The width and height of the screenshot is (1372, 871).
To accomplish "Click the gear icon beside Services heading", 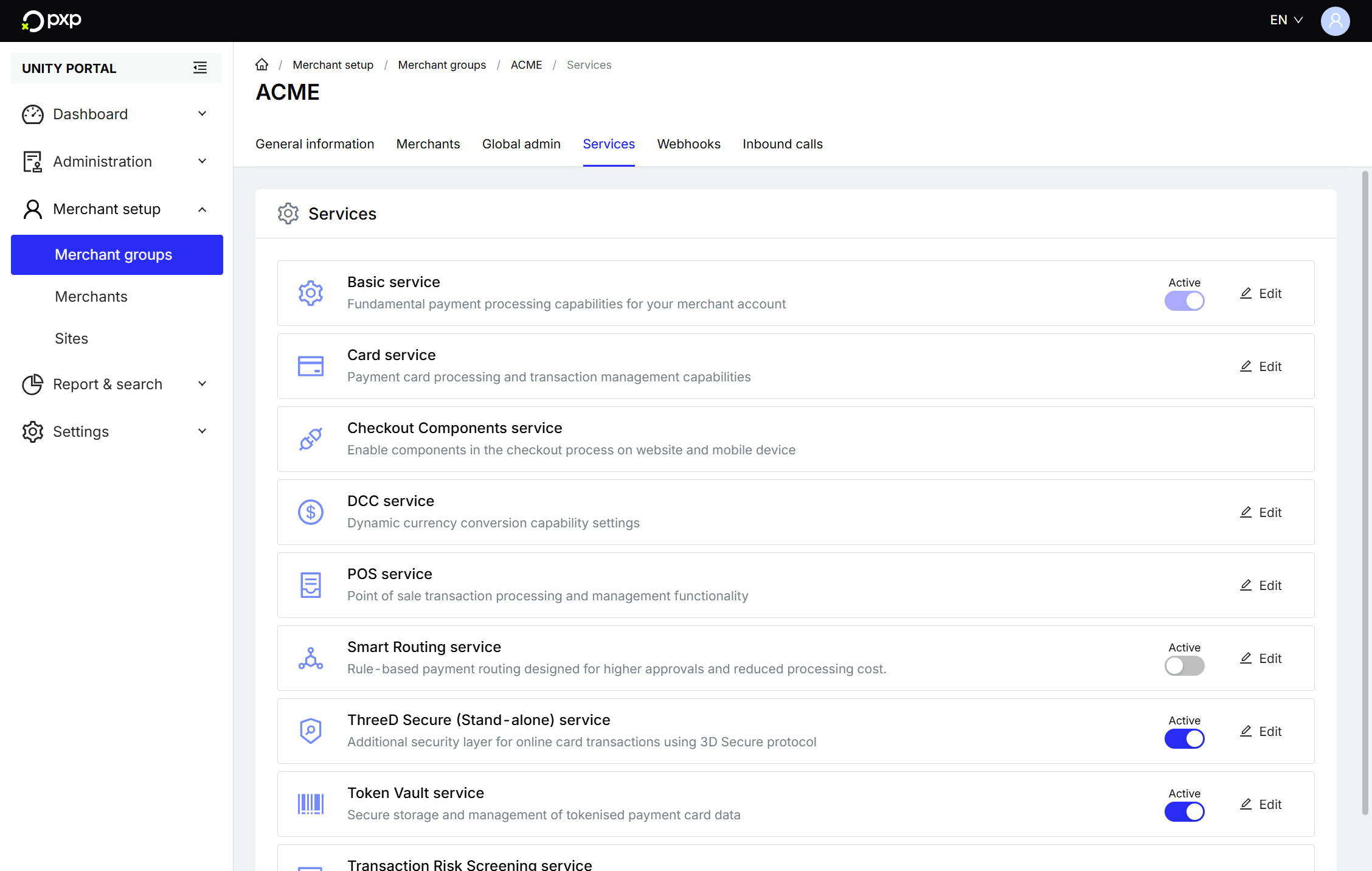I will click(x=288, y=213).
